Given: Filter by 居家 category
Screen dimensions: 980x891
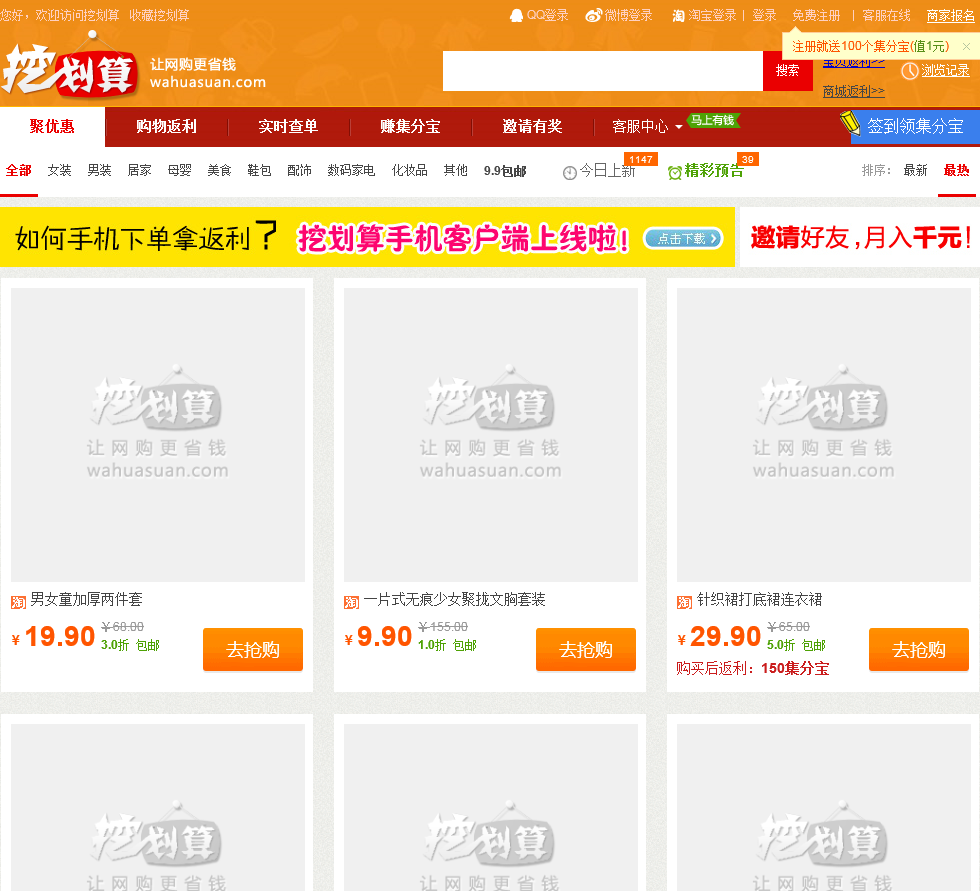Looking at the screenshot, I should click(x=139, y=170).
